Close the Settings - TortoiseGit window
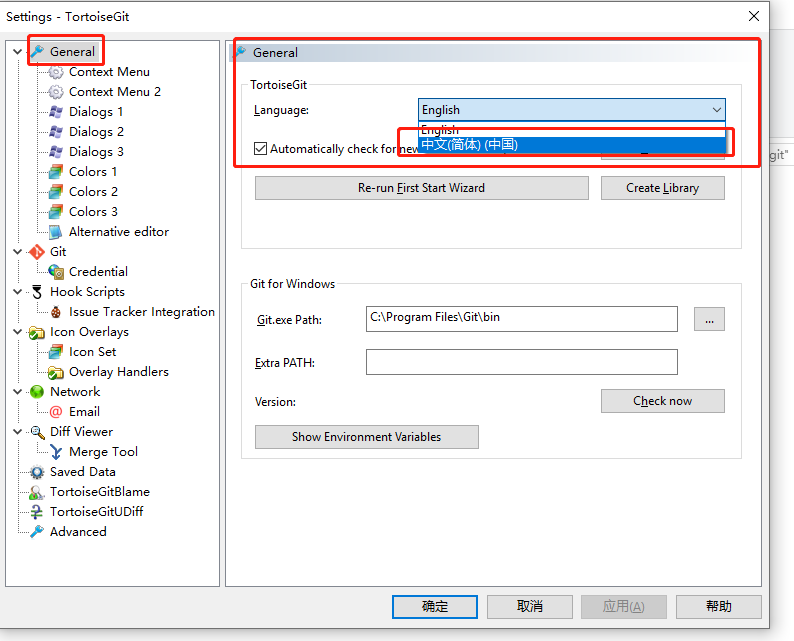Viewport: 794px width, 641px height. pyautogui.click(x=753, y=16)
